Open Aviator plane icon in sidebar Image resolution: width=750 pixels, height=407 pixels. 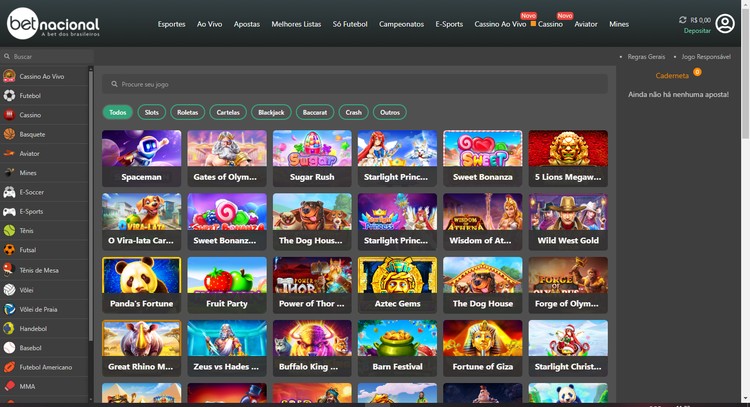pyautogui.click(x=9, y=154)
